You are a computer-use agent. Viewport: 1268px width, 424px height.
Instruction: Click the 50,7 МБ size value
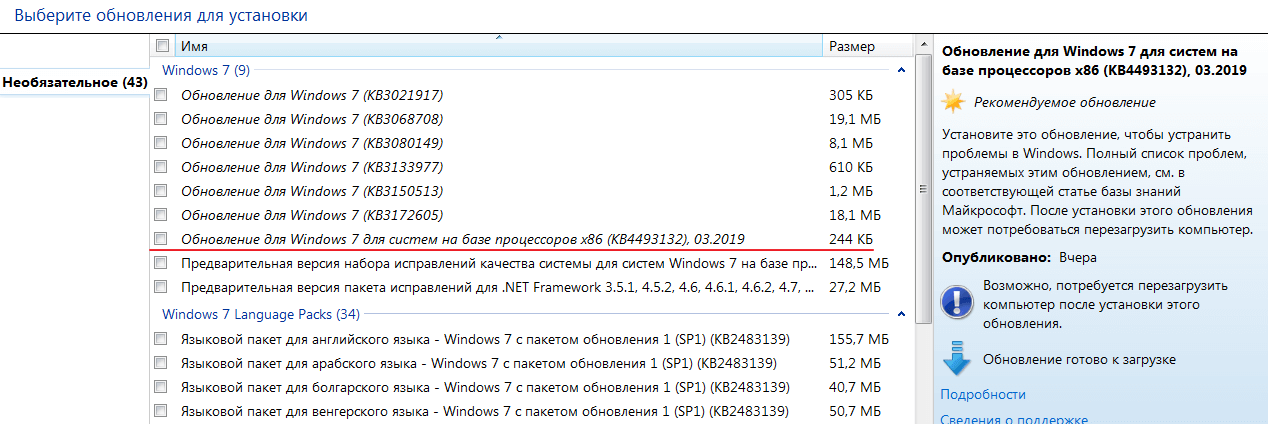coord(854,411)
